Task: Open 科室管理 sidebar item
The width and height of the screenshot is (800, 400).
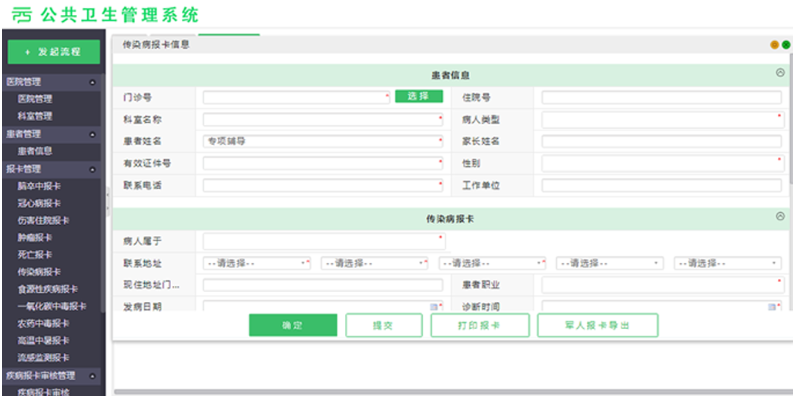Action: (35, 116)
